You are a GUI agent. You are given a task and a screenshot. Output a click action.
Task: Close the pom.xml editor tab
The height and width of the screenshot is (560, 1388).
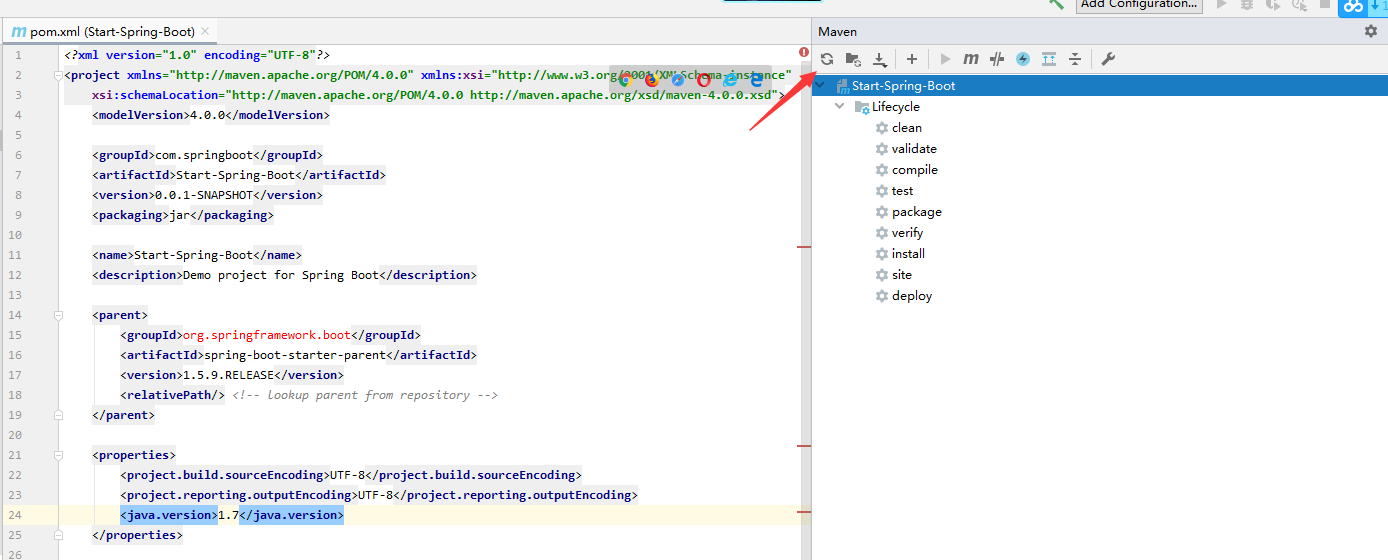tap(205, 32)
